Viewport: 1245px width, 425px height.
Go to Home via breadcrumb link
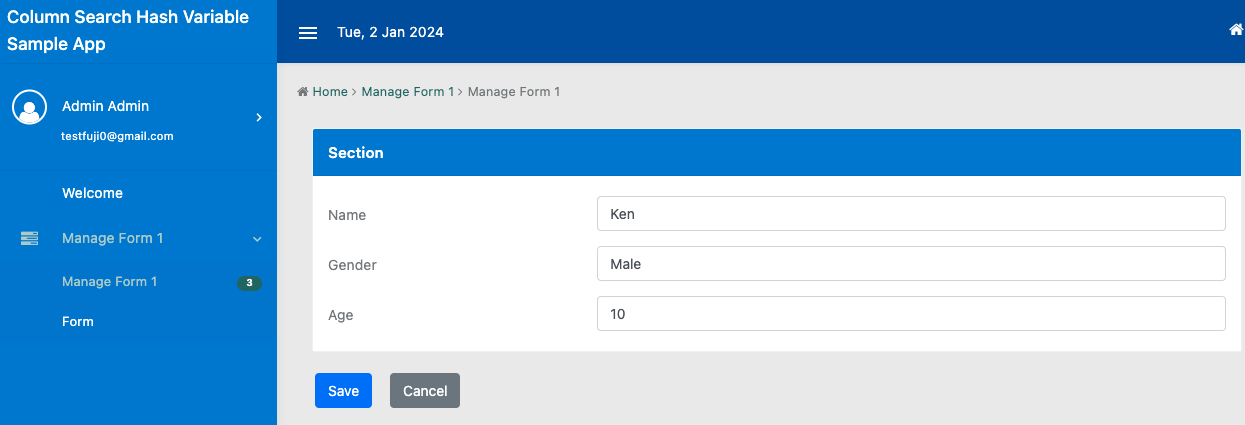[x=329, y=92]
